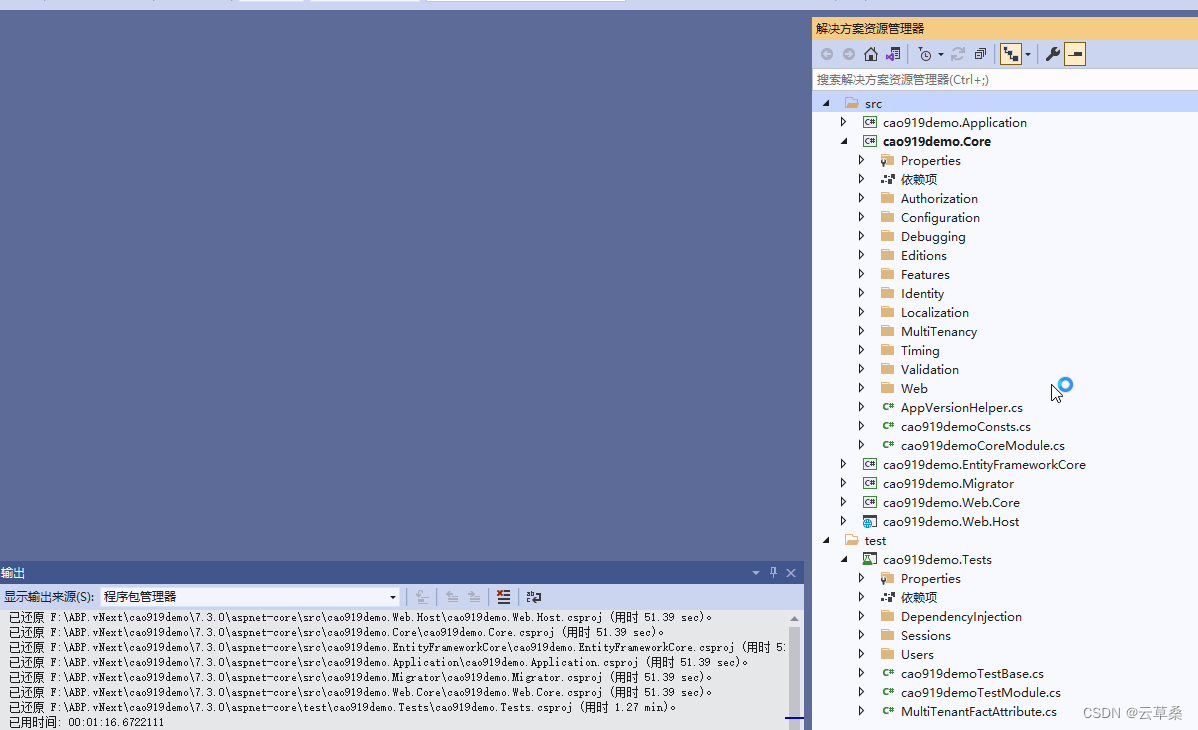This screenshot has height=730, width=1198.
Task: Expand the cao919demo.Application project
Action: point(843,122)
